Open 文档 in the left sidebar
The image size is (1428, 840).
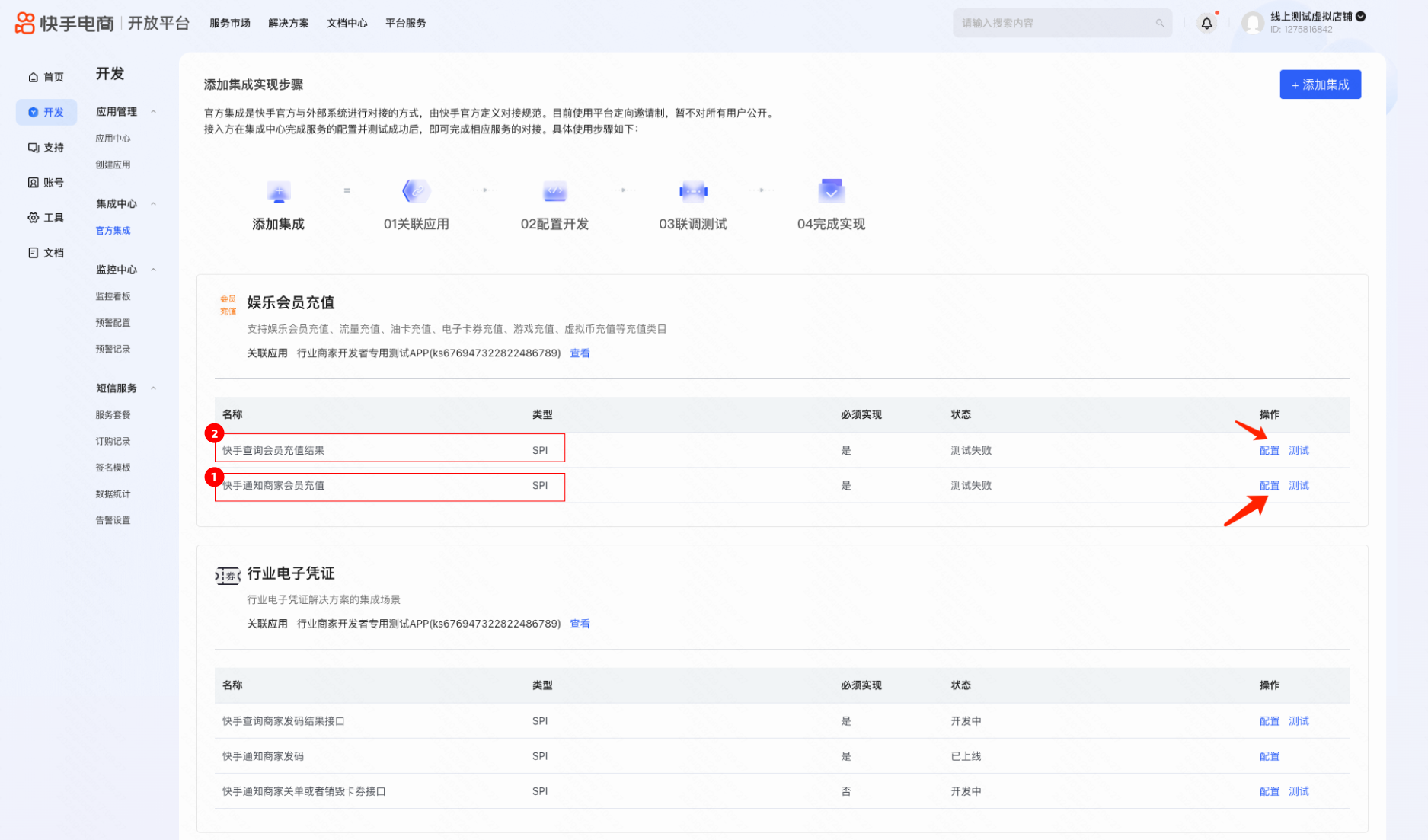[46, 253]
